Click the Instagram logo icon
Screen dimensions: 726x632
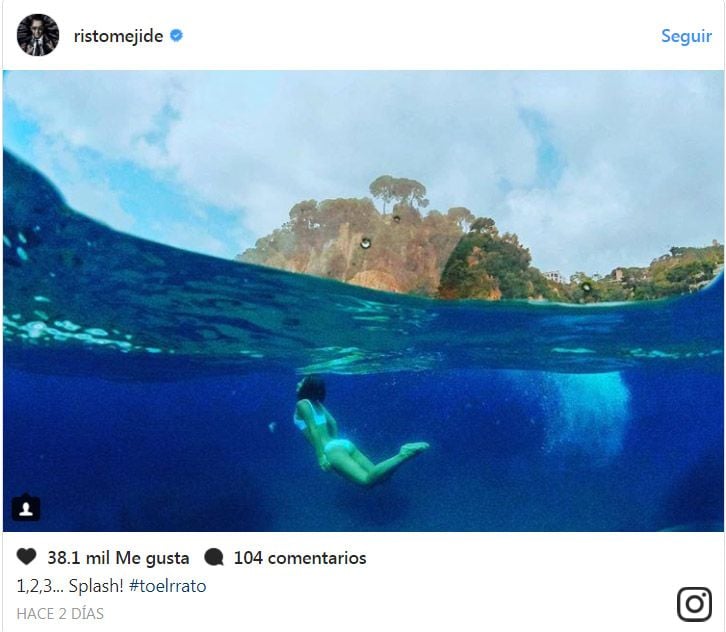[x=694, y=604]
